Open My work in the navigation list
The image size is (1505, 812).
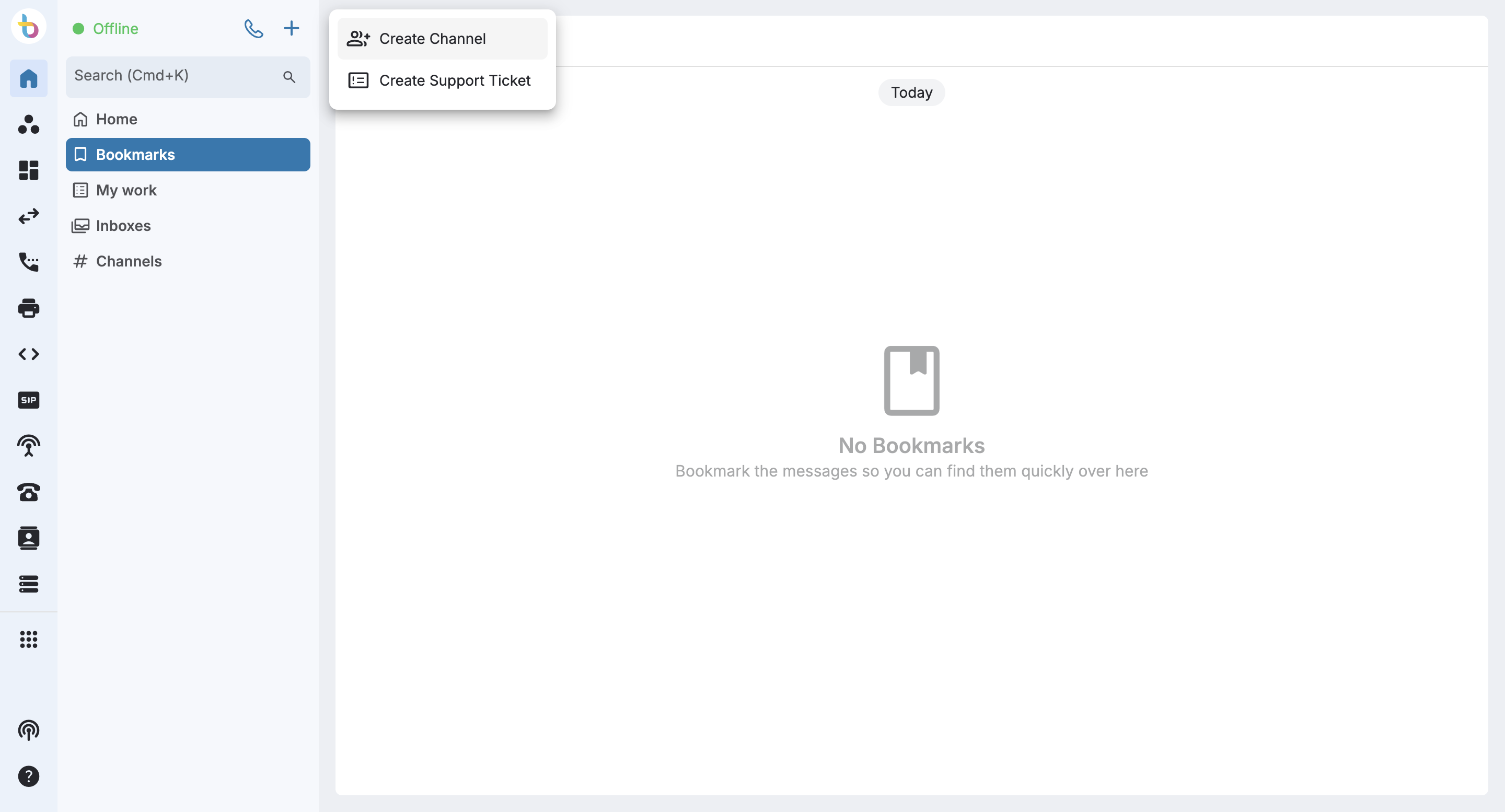pos(188,190)
